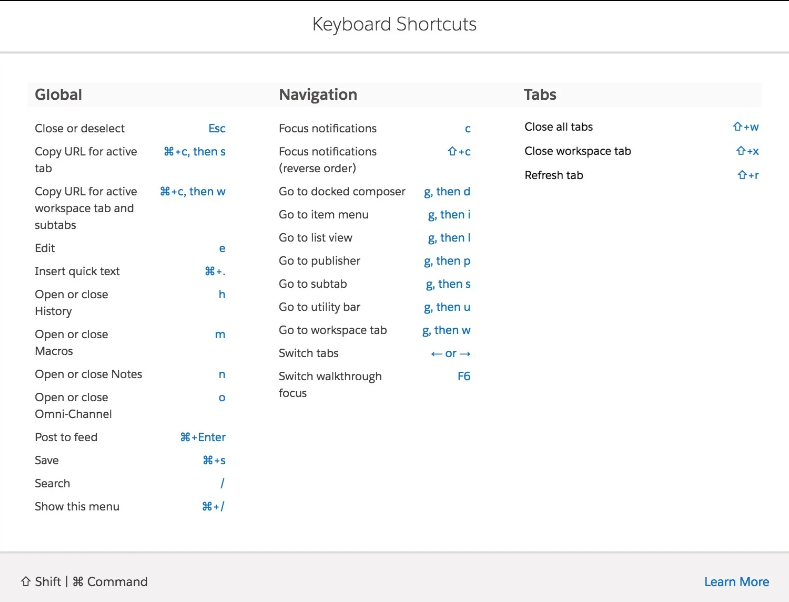Click the Shift+x Close workspace tab shortcut
Screen dimensions: 789x602
[x=746, y=152]
